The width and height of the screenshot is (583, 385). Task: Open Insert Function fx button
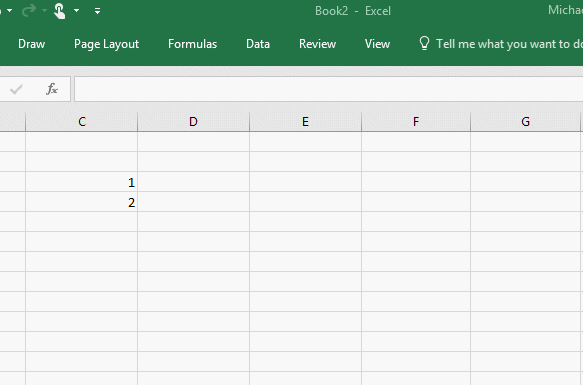click(x=52, y=89)
